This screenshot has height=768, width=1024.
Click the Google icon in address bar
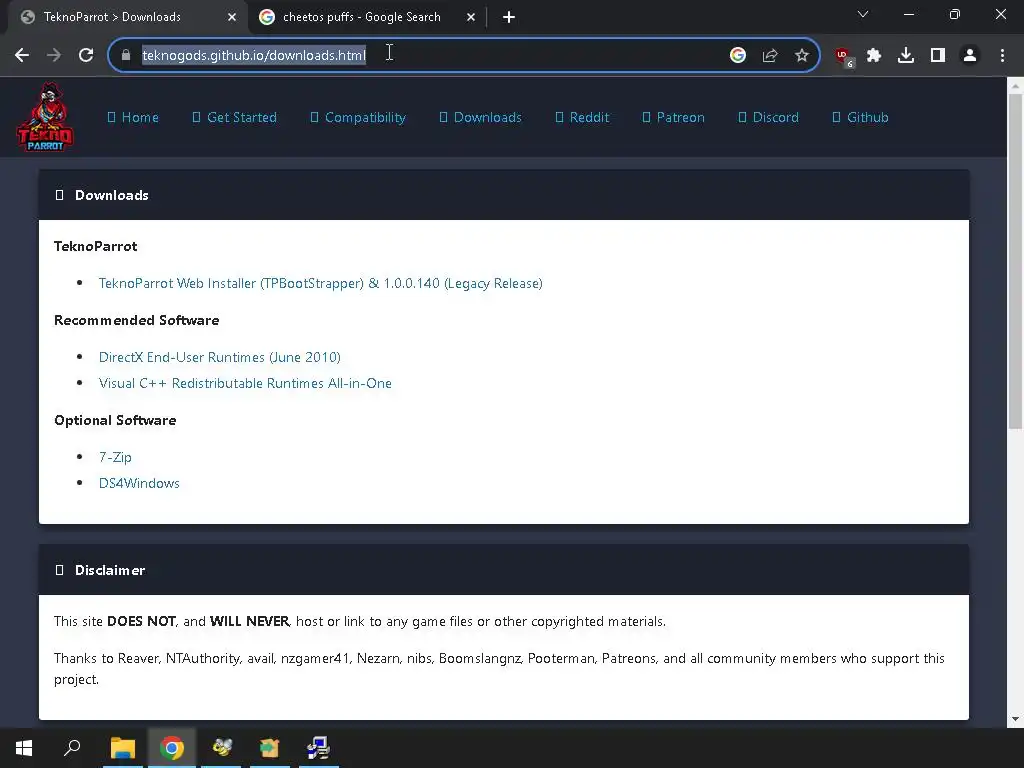(738, 56)
